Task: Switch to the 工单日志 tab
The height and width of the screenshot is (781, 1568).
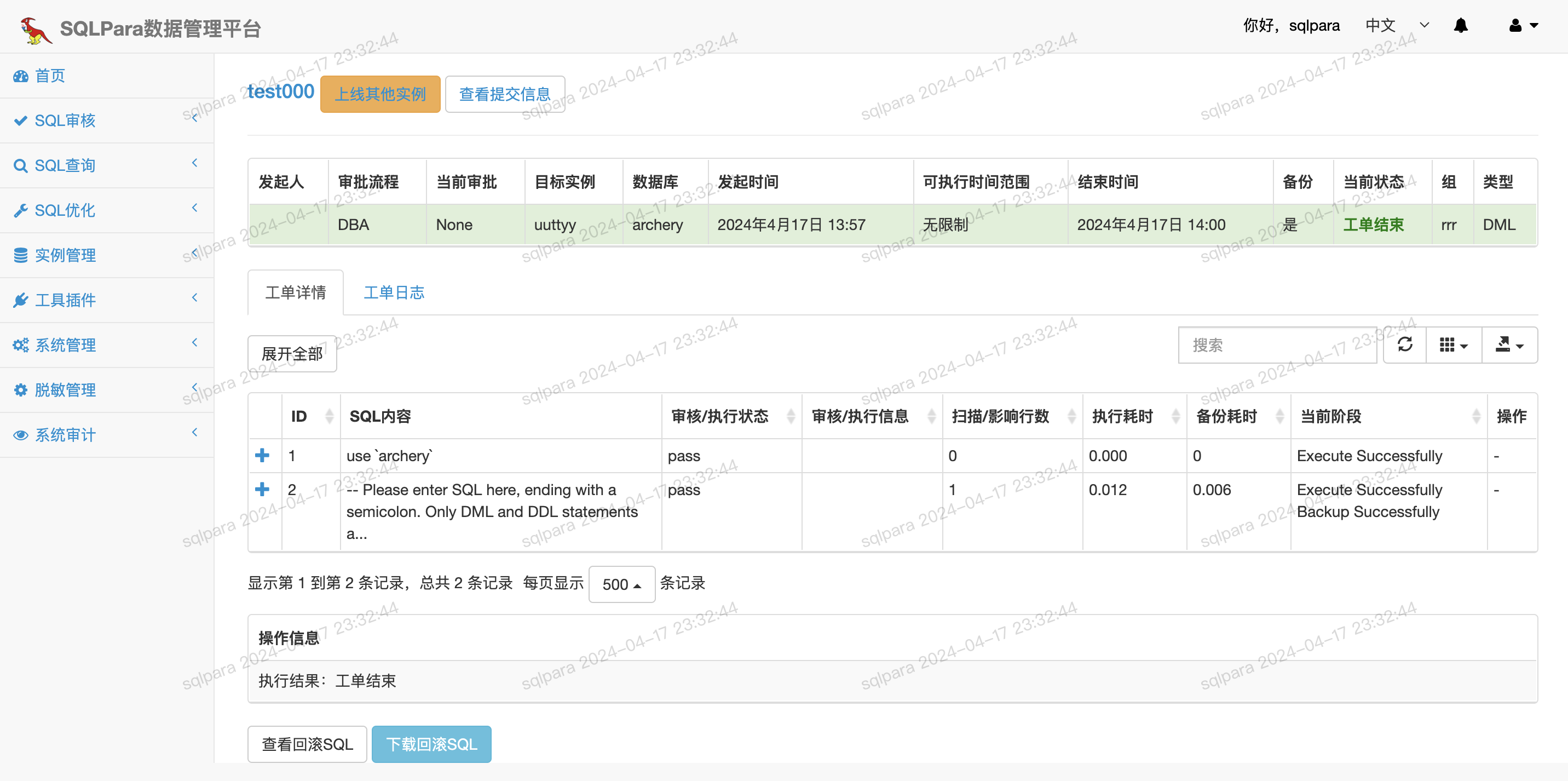Action: click(394, 293)
